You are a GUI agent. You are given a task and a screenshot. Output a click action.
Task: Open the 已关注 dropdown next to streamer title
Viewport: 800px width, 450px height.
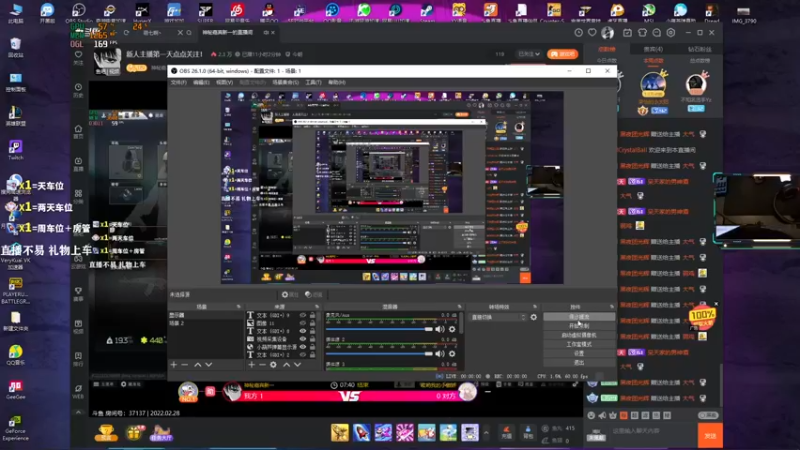[x=529, y=54]
